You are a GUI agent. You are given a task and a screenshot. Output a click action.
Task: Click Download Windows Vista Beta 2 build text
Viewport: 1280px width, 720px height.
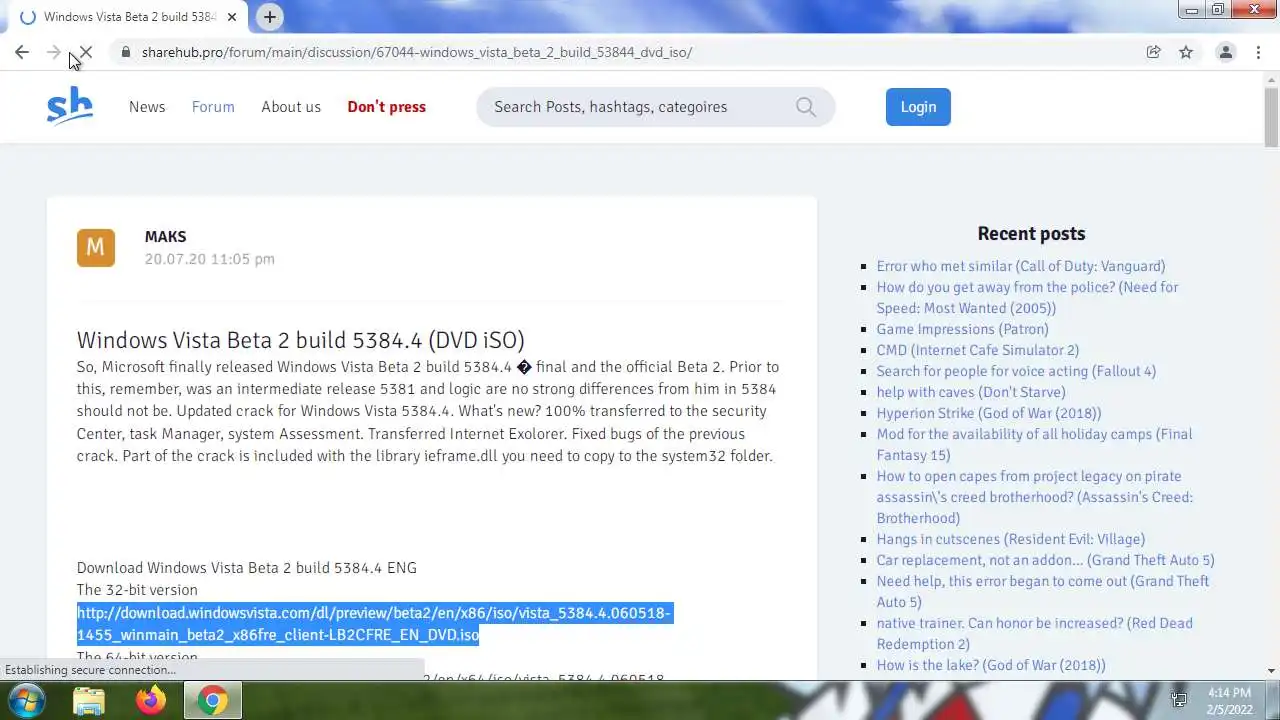[x=247, y=568]
